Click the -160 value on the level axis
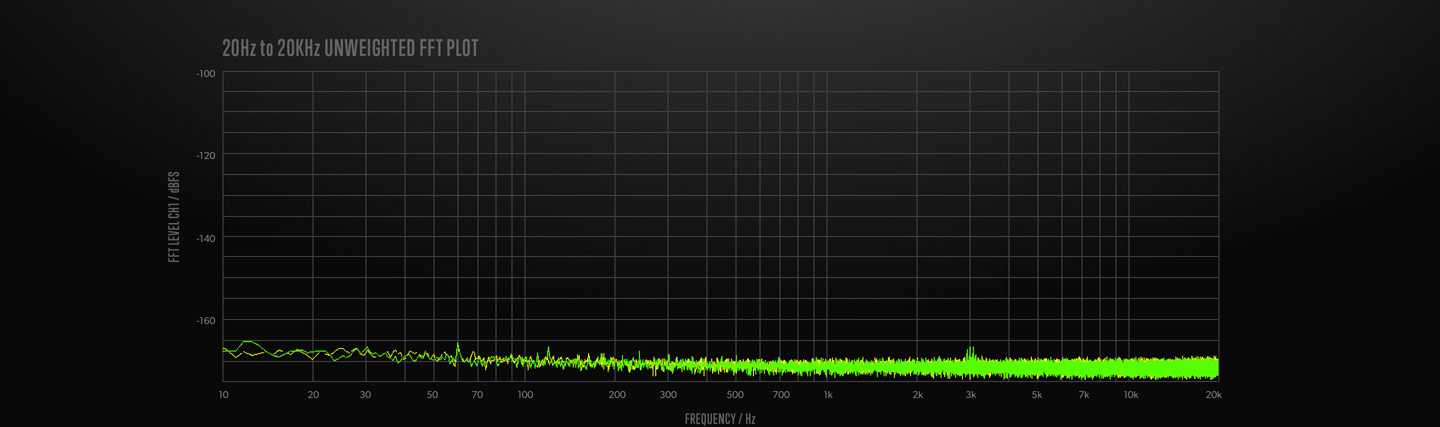Image resolution: width=1440 pixels, height=427 pixels. (206, 320)
